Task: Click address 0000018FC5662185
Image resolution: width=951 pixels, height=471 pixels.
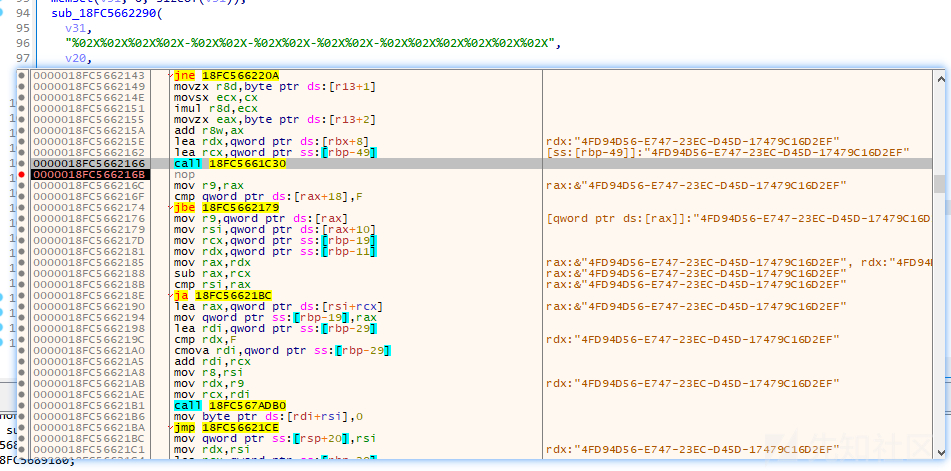Action: point(89,263)
